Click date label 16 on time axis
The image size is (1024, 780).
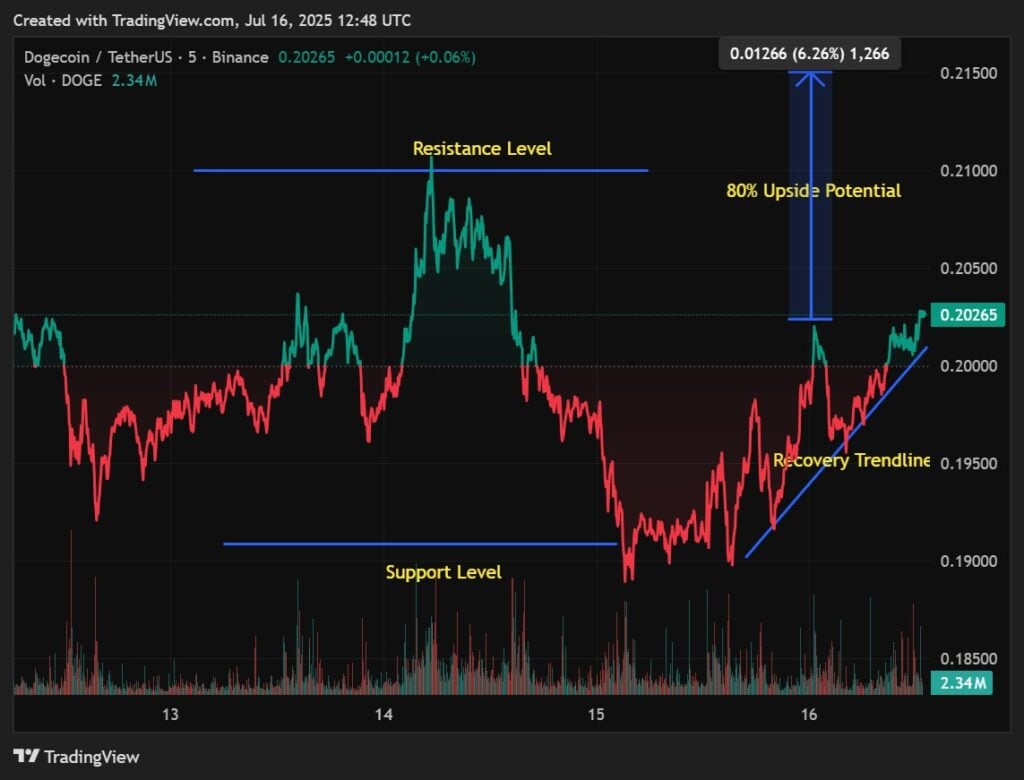coord(809,714)
